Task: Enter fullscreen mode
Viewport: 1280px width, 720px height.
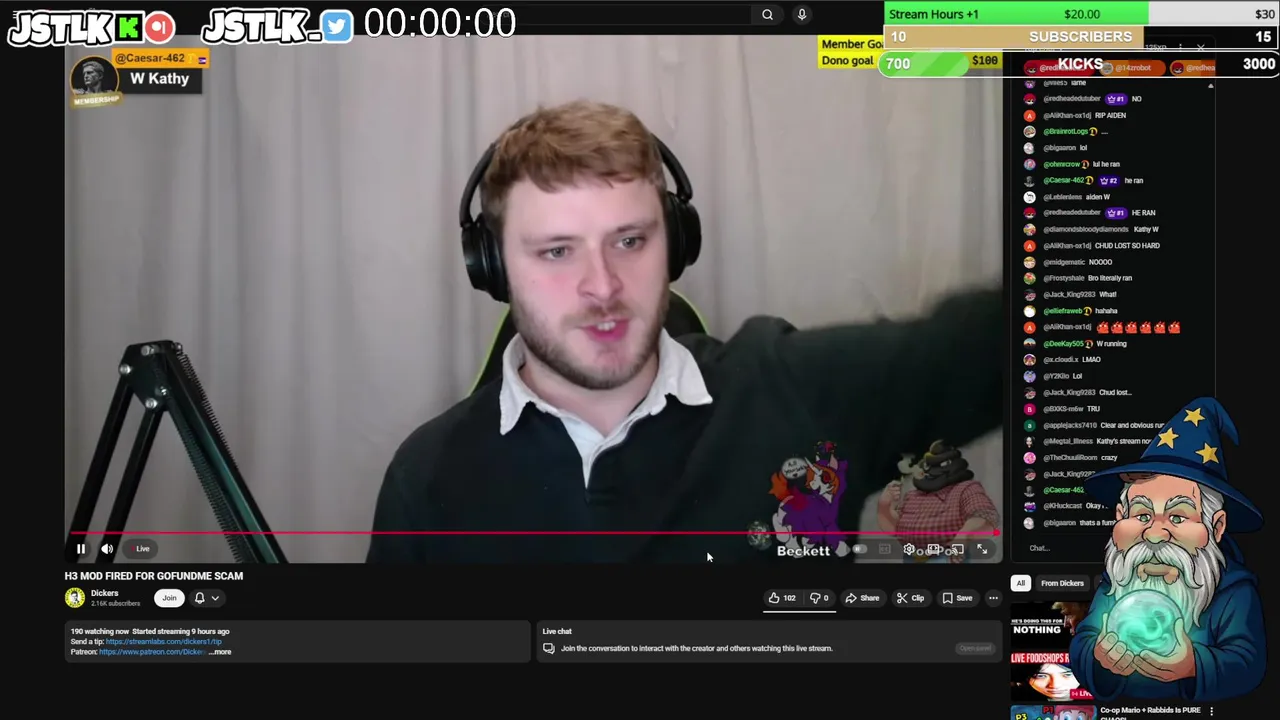Action: (x=982, y=549)
